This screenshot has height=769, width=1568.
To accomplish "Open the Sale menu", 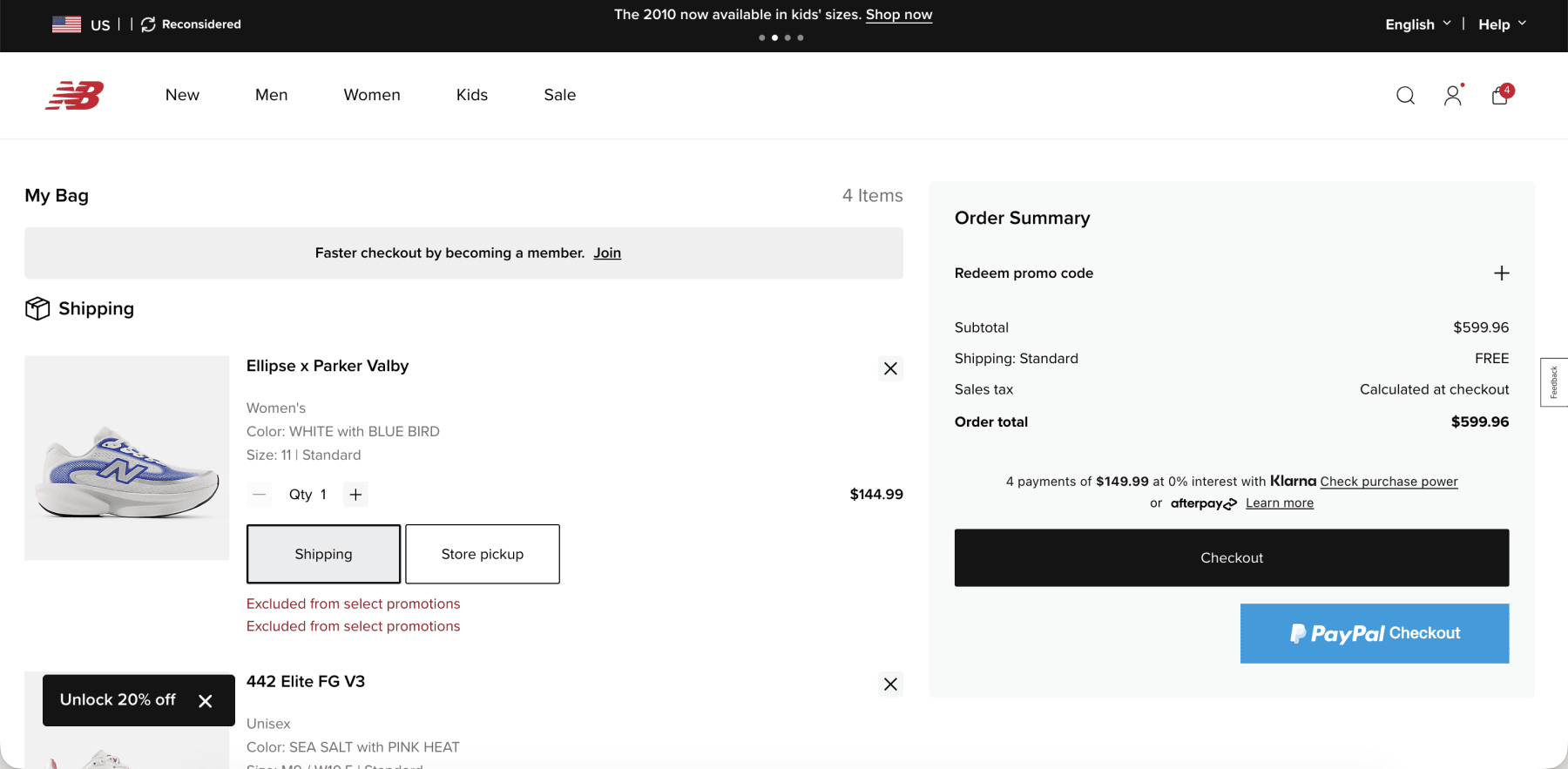I will 560,95.
